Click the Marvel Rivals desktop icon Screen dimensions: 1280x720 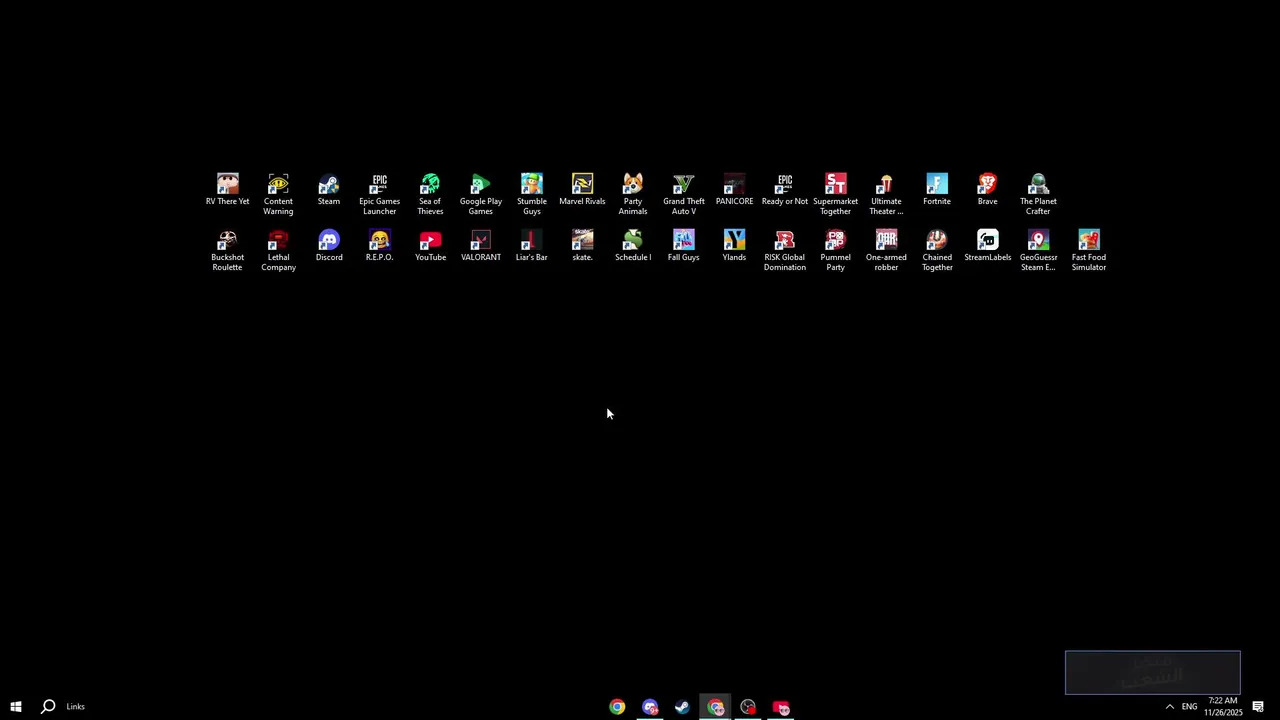coord(582,190)
